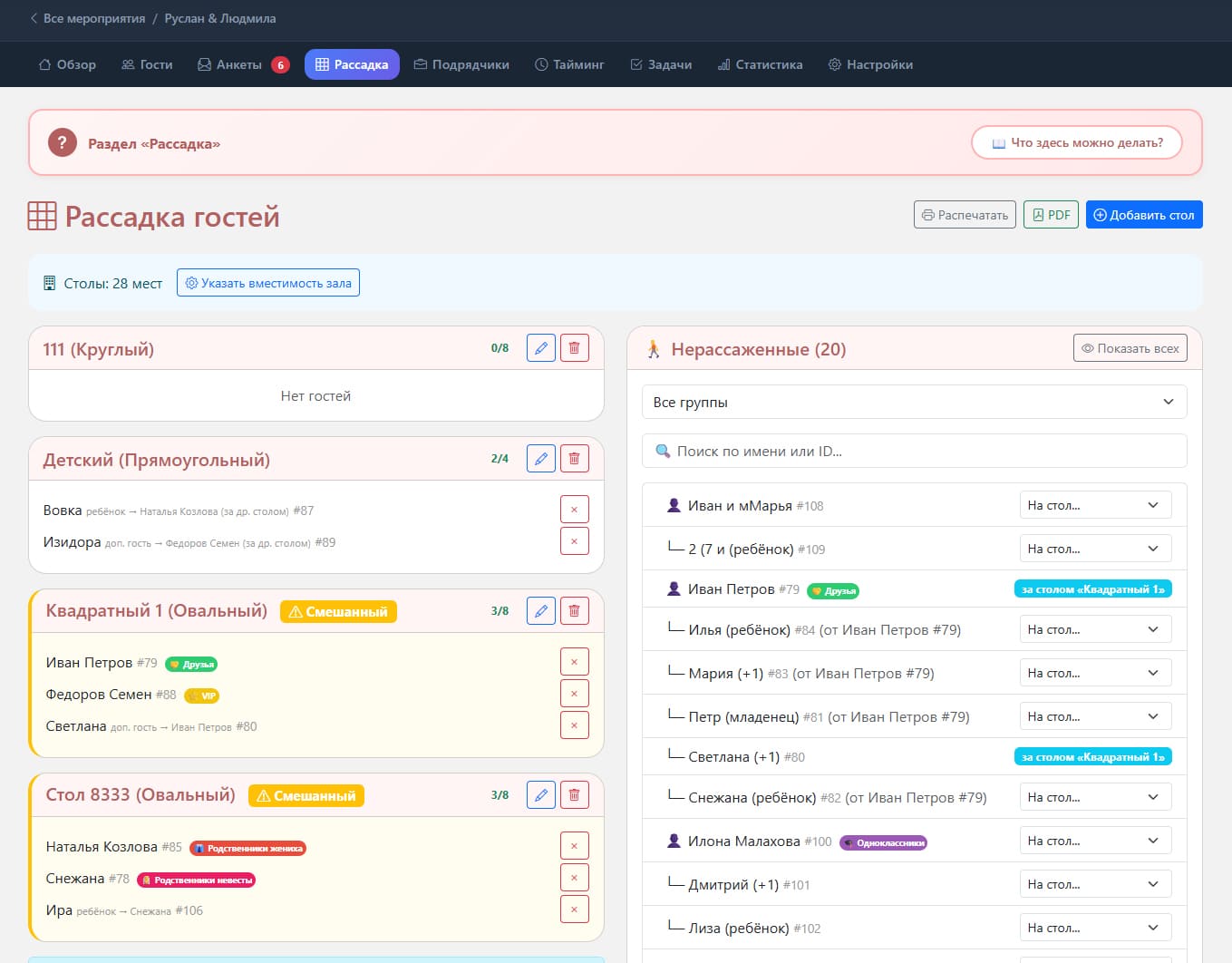Click Указать вместимость зала button
The image size is (1232, 963).
click(x=268, y=283)
